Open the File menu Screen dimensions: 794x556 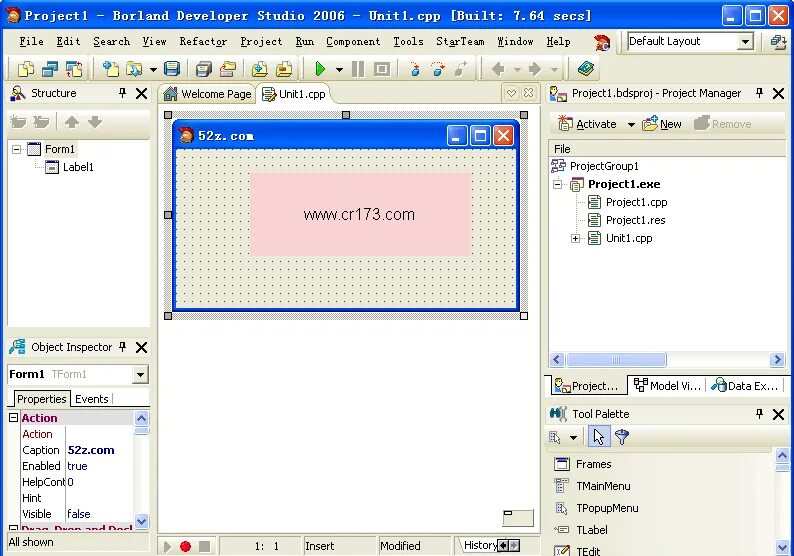tap(31, 42)
